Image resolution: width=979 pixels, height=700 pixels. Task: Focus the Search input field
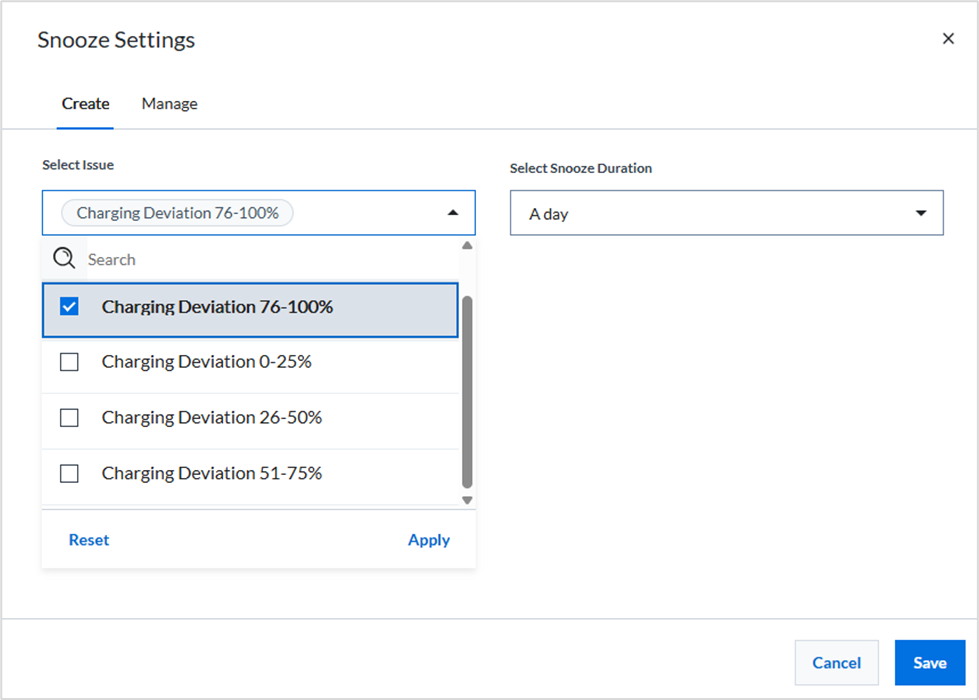pyautogui.click(x=272, y=259)
